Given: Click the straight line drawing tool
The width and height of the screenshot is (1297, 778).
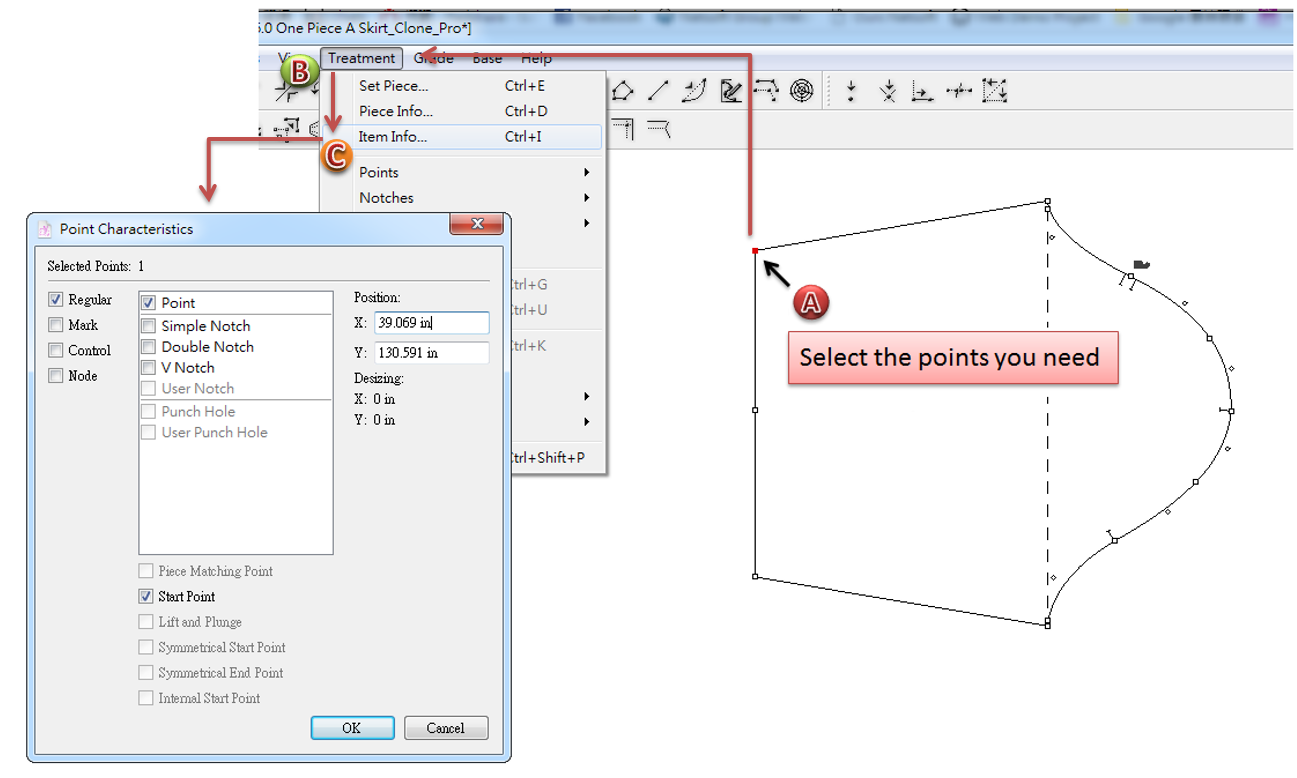Looking at the screenshot, I should pos(657,92).
